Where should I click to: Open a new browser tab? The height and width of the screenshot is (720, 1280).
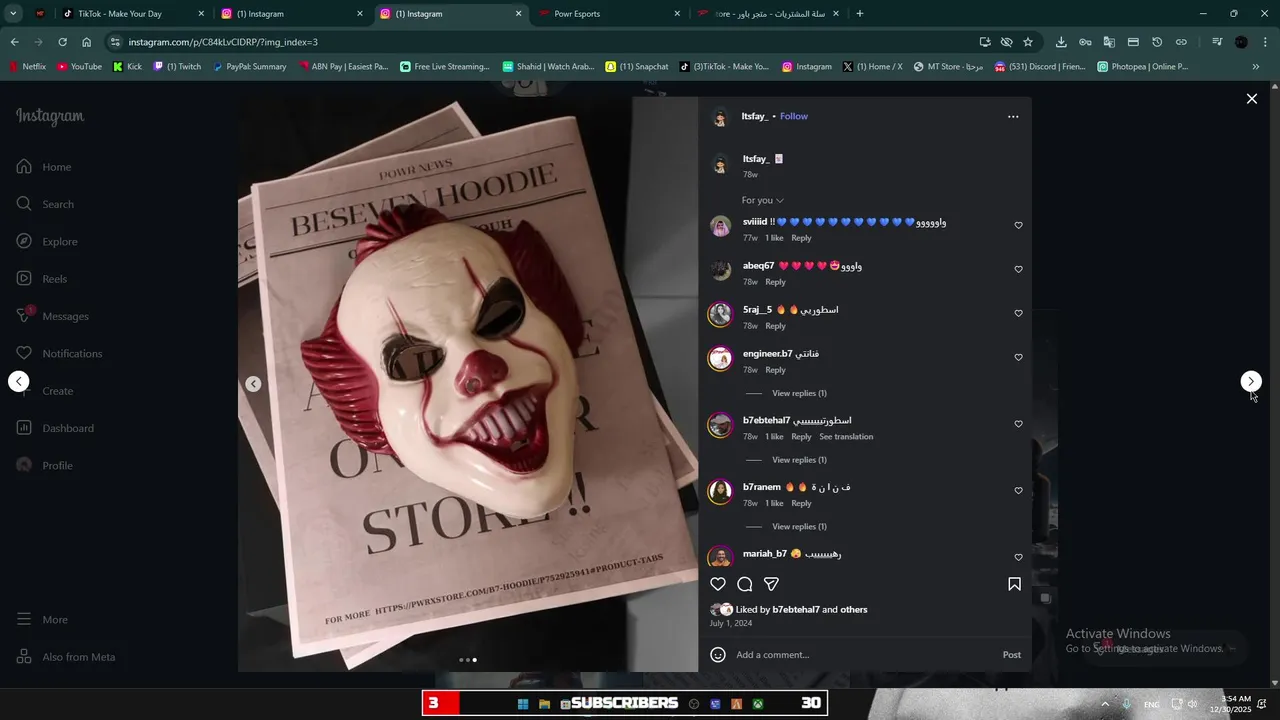(x=860, y=14)
